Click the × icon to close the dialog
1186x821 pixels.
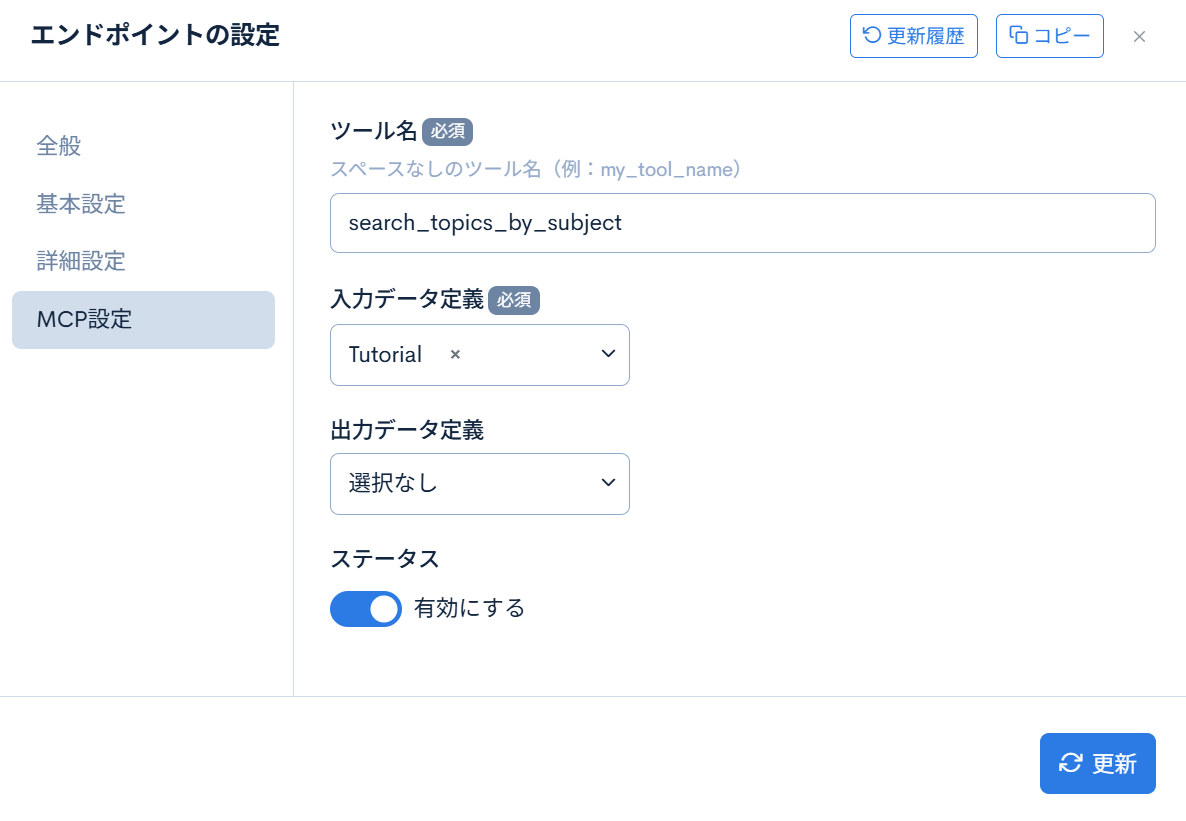tap(1139, 36)
